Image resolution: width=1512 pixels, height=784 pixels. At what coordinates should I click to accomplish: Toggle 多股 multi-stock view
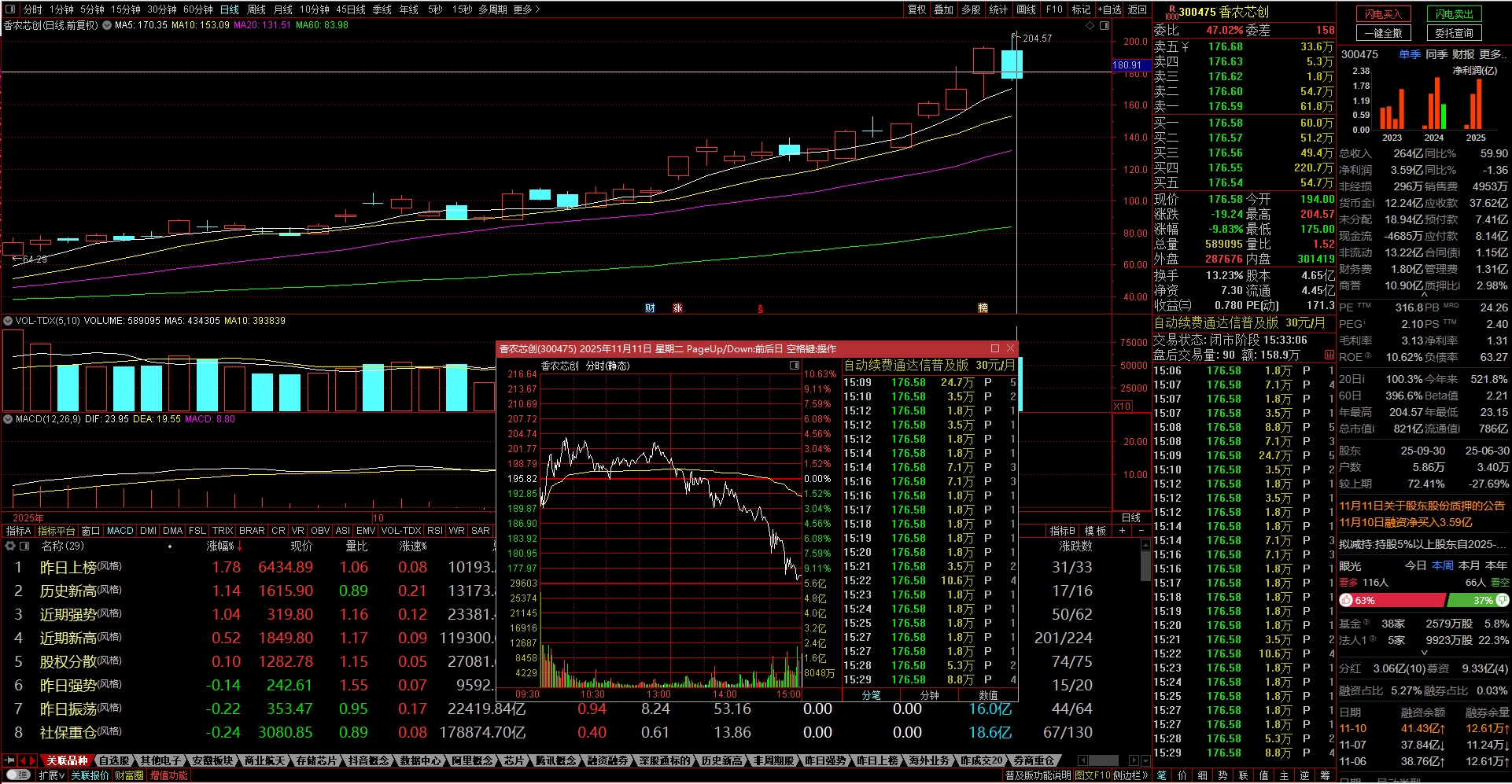pyautogui.click(x=972, y=9)
